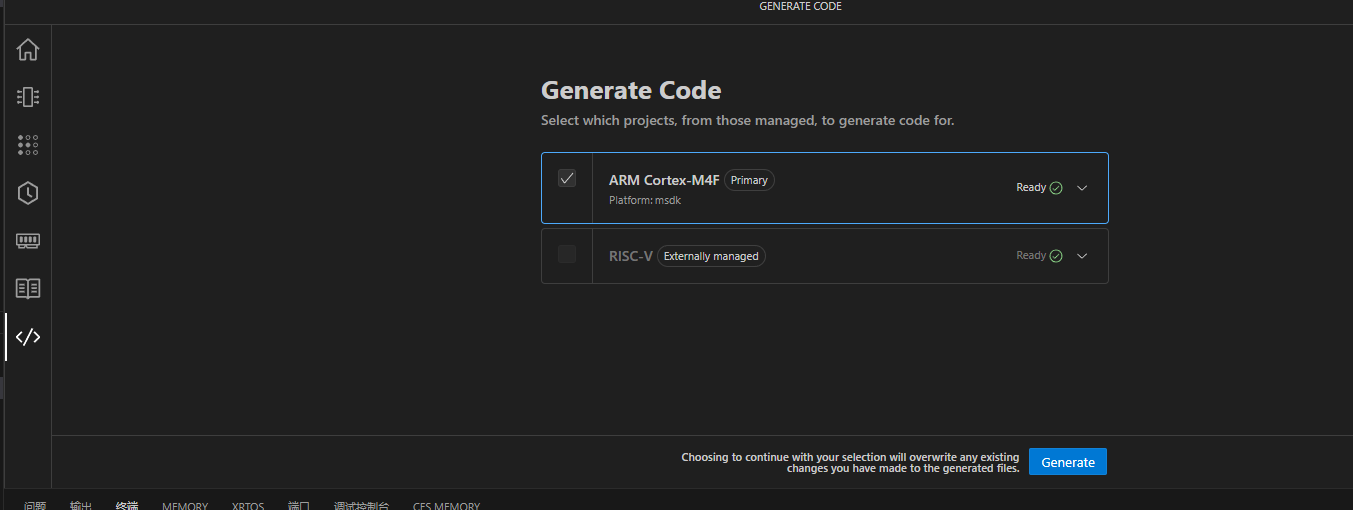Click the ARM Cortex-M4F project name
Image resolution: width=1353 pixels, height=510 pixels.
click(x=664, y=180)
